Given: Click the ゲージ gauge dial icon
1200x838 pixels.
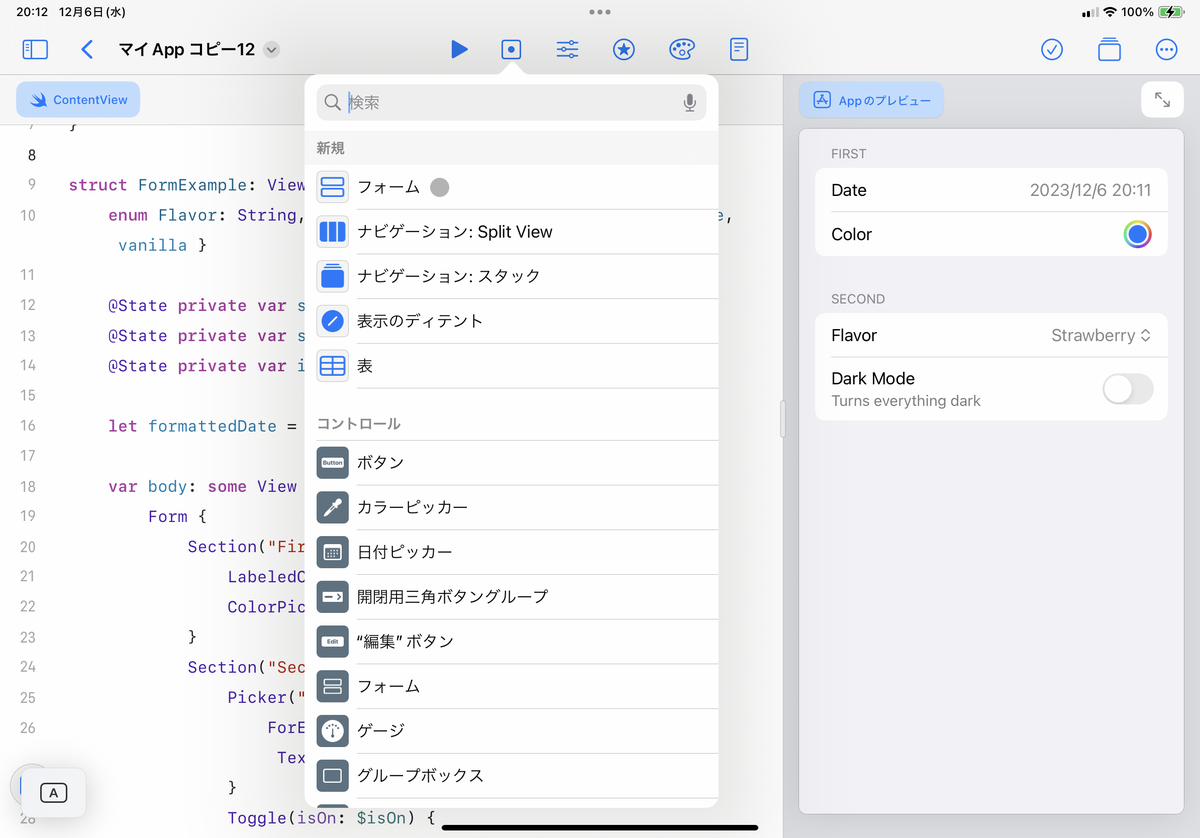Looking at the screenshot, I should pos(333,731).
